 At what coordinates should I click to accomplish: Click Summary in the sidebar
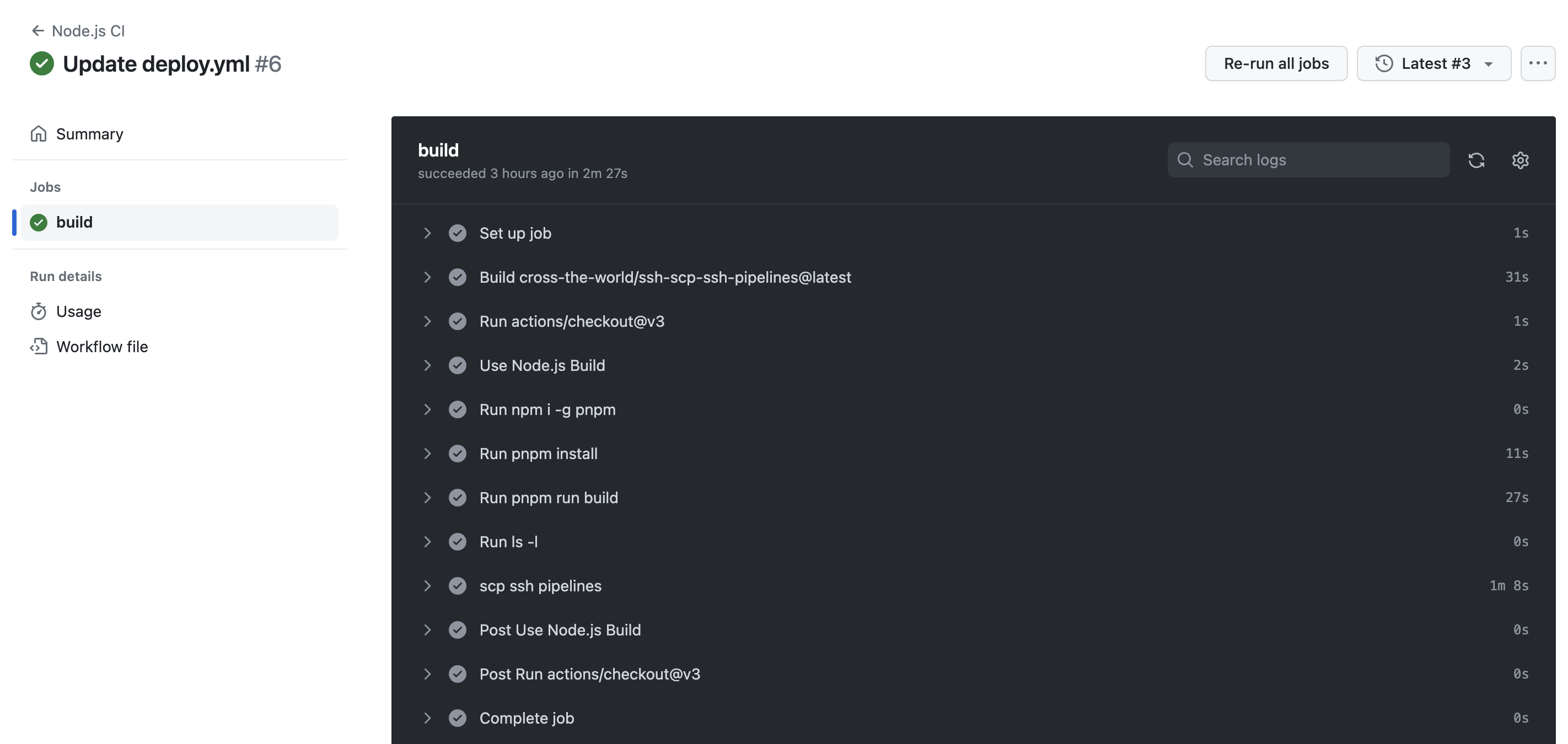89,131
